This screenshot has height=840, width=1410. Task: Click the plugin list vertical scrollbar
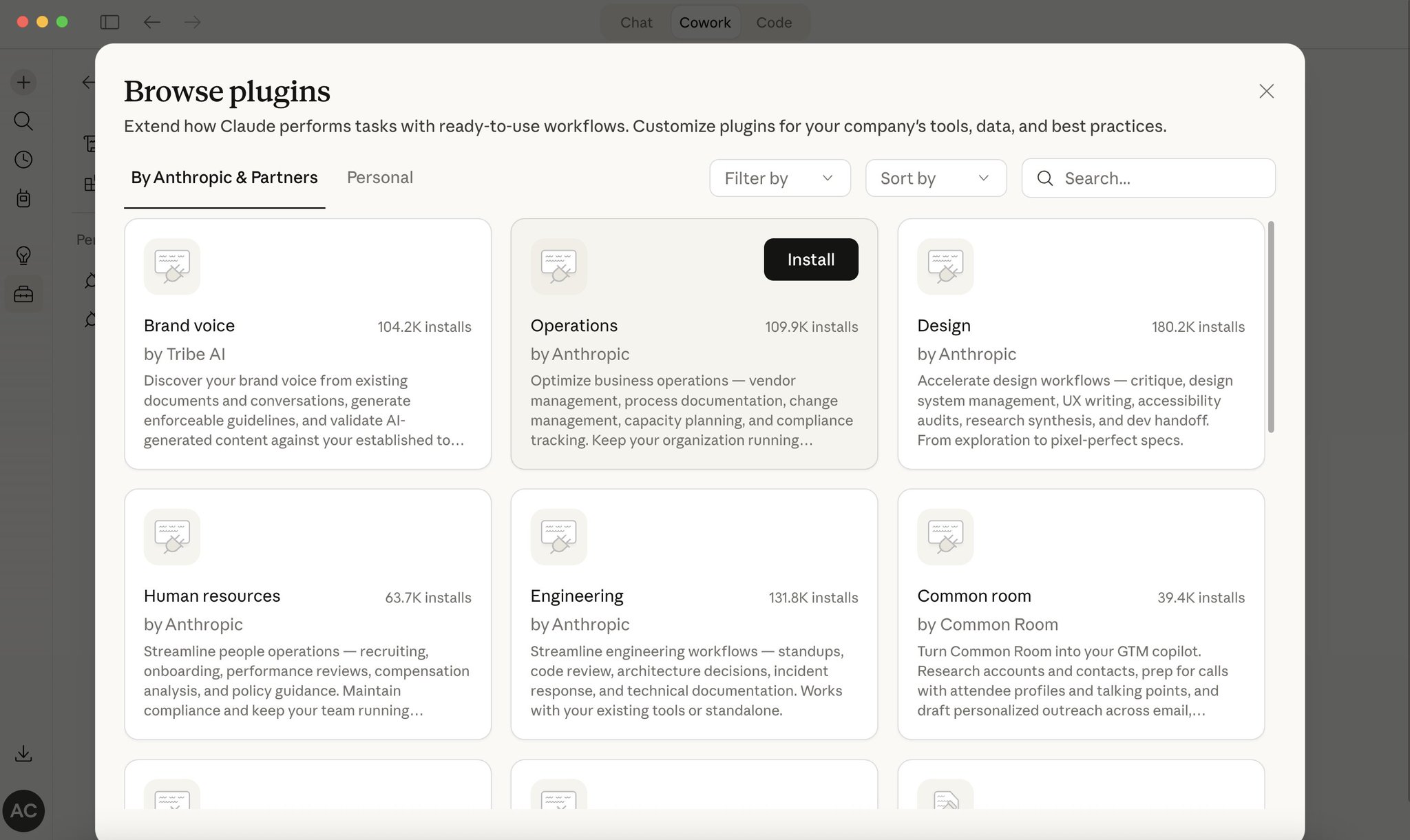click(x=1271, y=327)
